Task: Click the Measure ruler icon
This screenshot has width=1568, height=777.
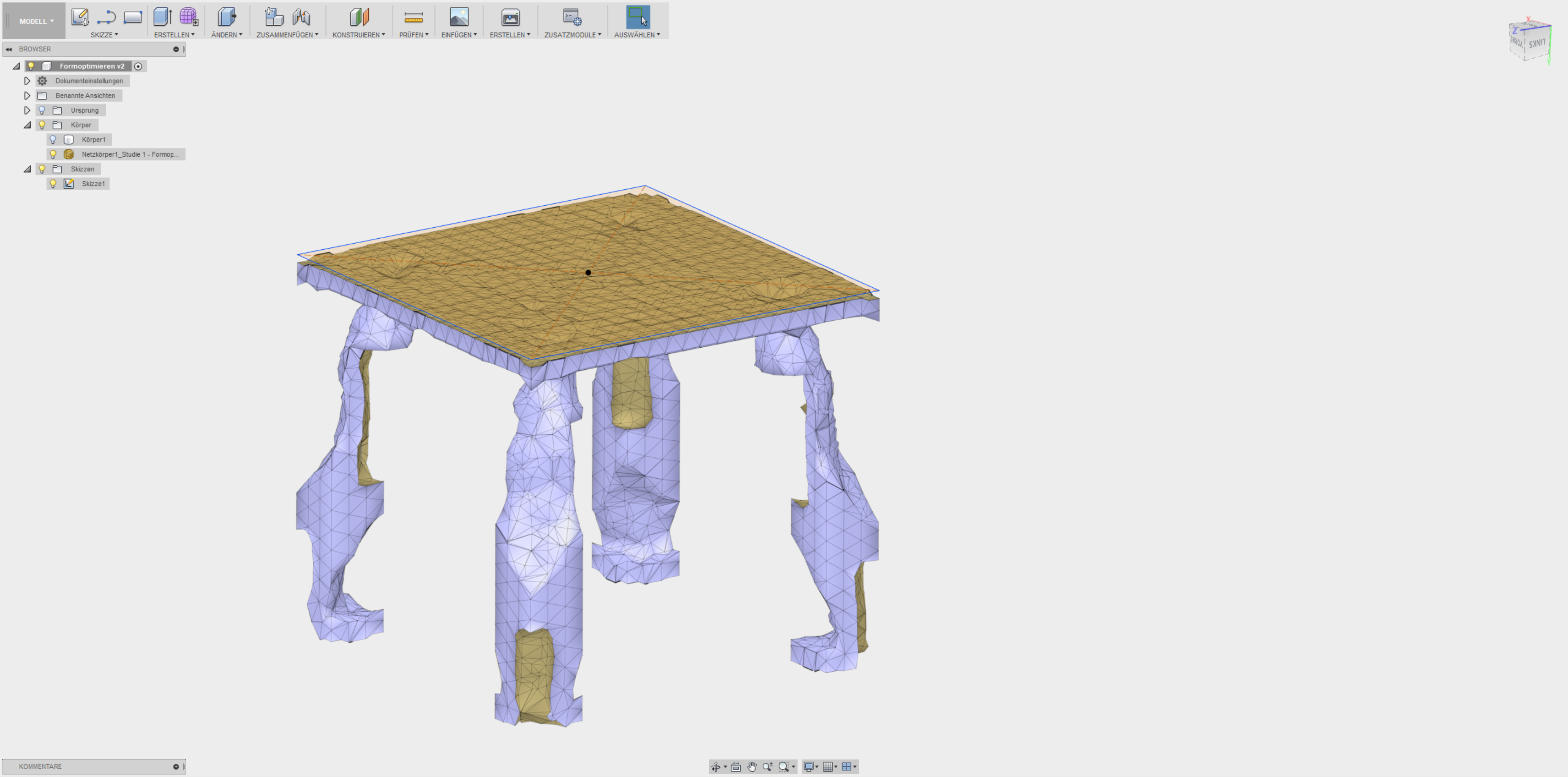Action: click(413, 17)
